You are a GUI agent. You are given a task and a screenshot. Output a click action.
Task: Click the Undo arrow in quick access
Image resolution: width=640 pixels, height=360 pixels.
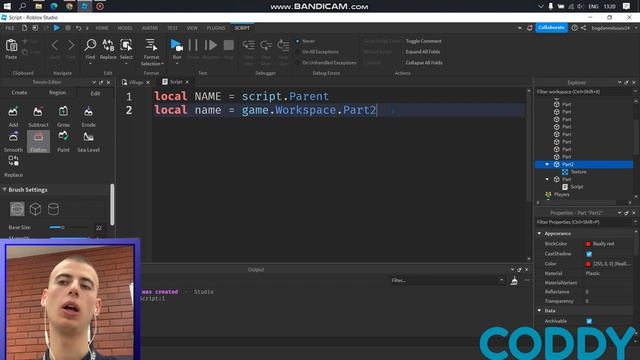(78, 28)
